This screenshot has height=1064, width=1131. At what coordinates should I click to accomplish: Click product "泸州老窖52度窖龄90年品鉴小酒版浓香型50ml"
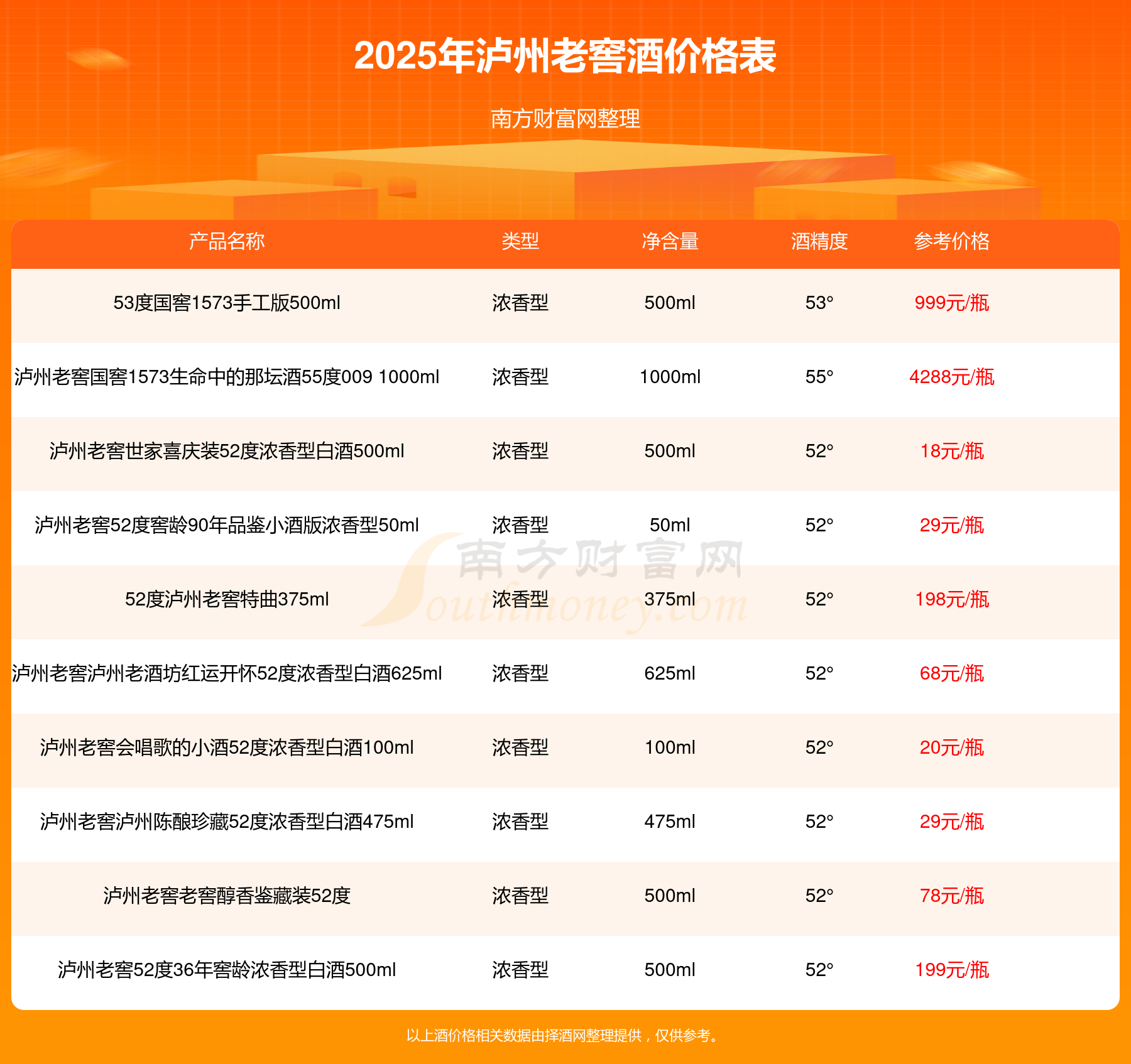point(227,525)
